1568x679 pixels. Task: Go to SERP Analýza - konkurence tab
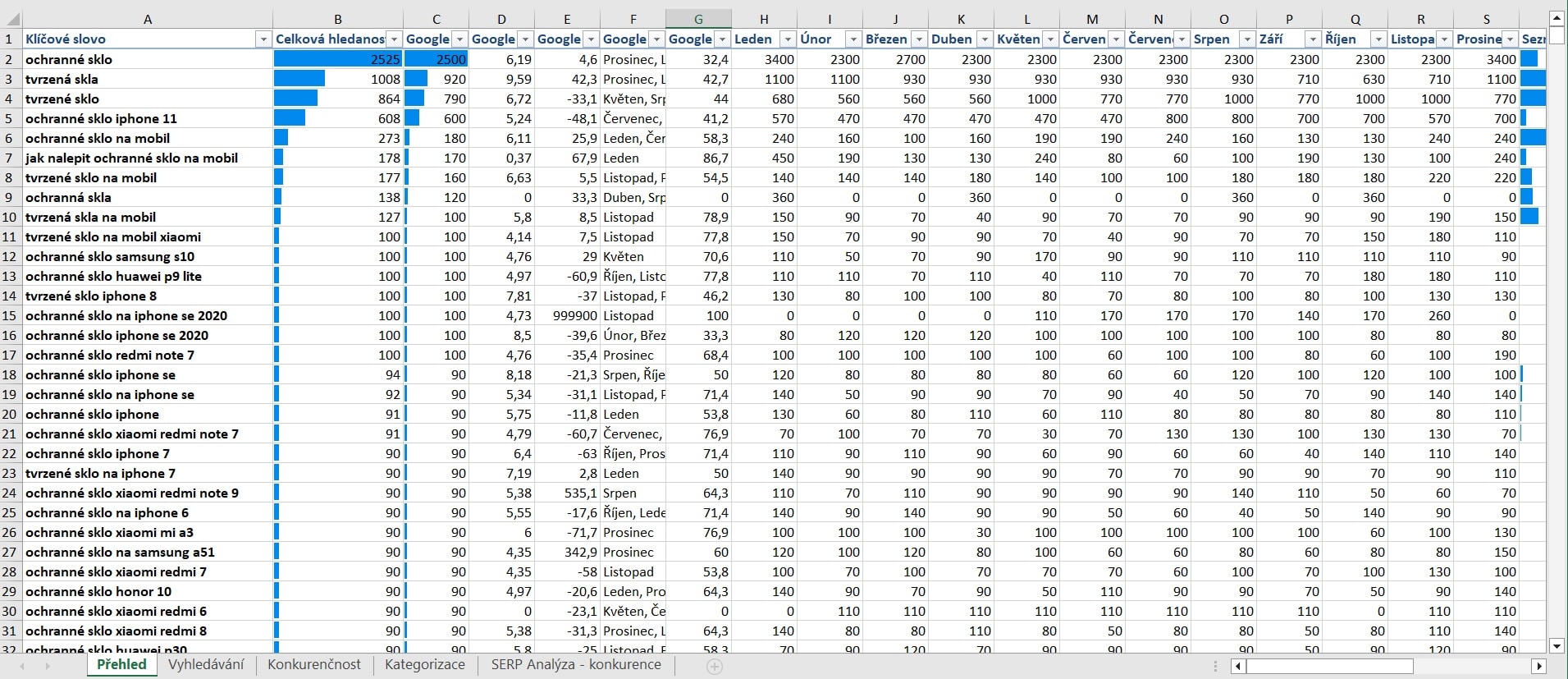point(575,665)
